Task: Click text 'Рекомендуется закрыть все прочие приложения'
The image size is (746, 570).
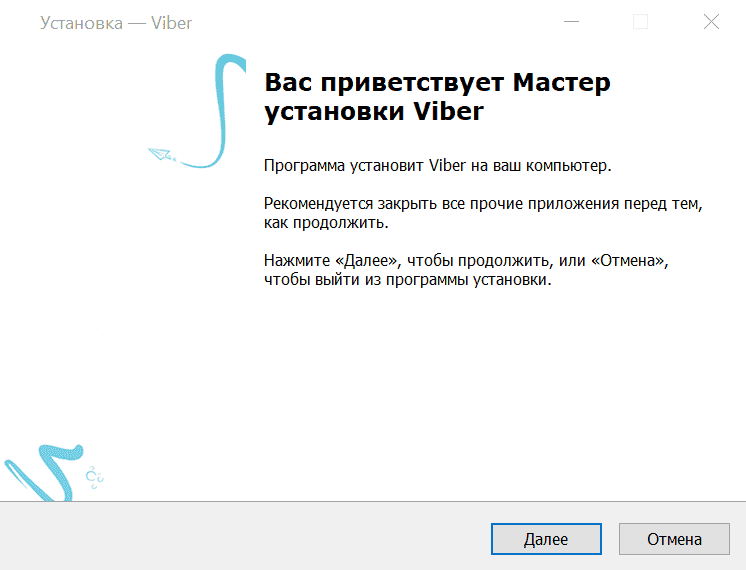Action: click(442, 204)
